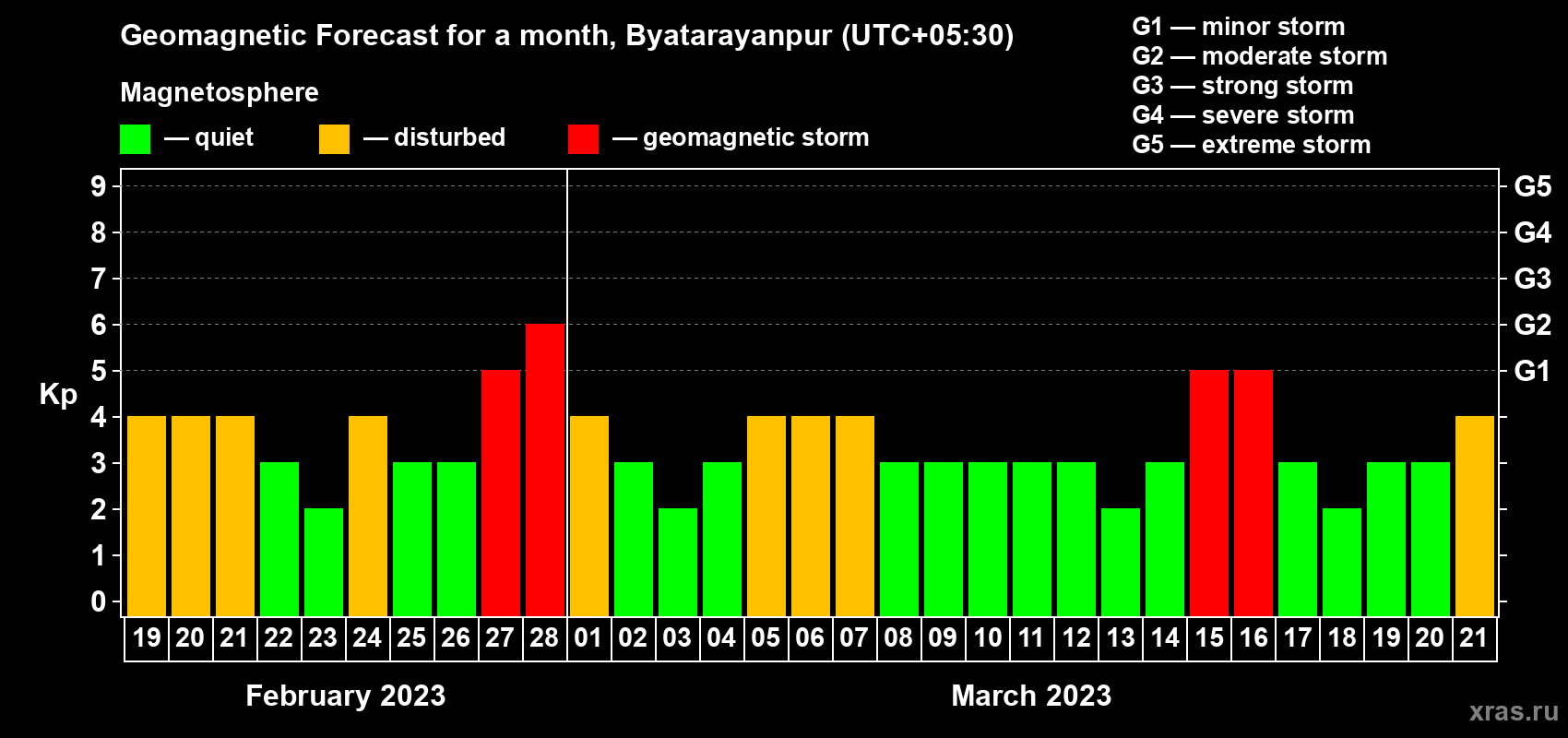Click the 'Magnetosphere' heading
Image resolution: width=1568 pixels, height=738 pixels.
point(220,92)
